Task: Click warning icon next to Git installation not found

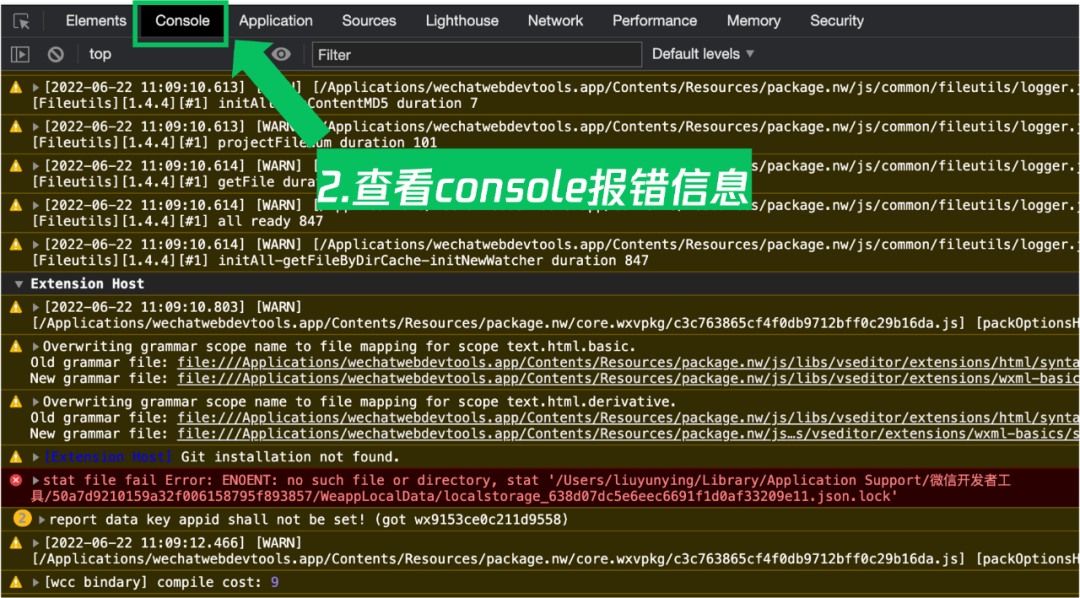Action: [x=15, y=457]
